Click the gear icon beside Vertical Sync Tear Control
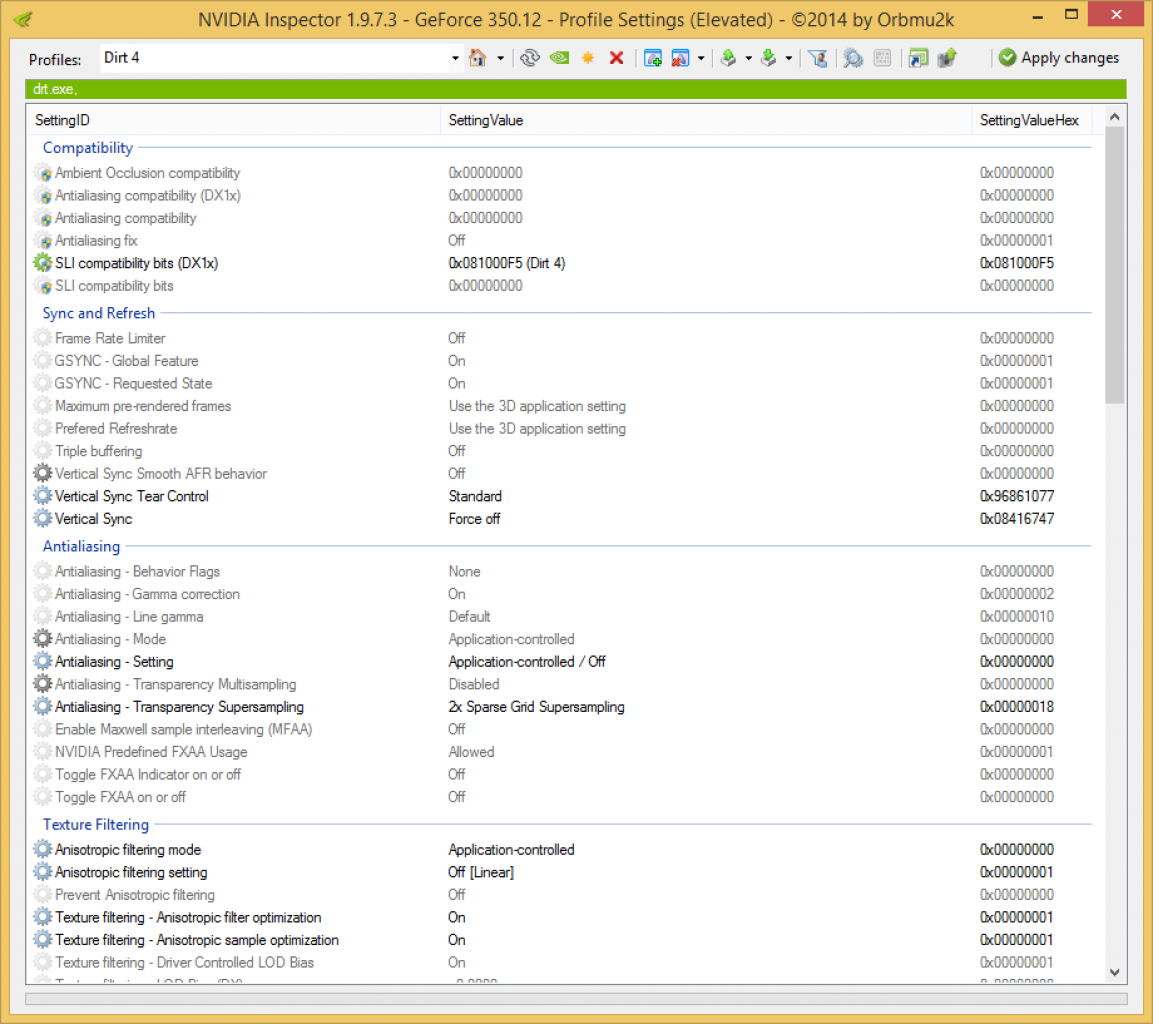The image size is (1153, 1024). tap(43, 496)
